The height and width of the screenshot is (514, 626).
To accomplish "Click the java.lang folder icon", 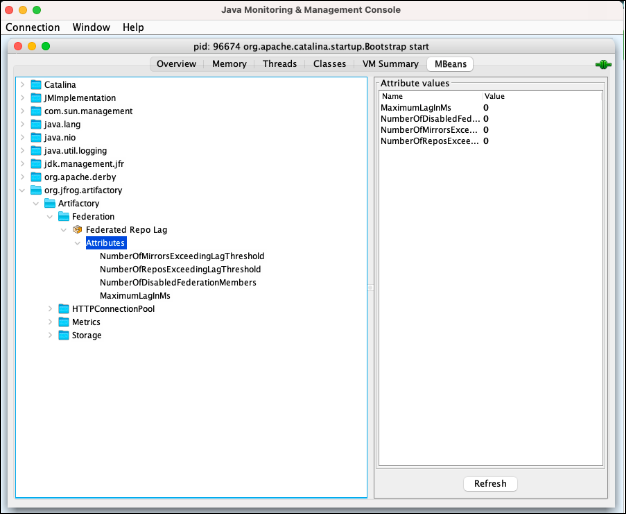I will tap(36, 124).
